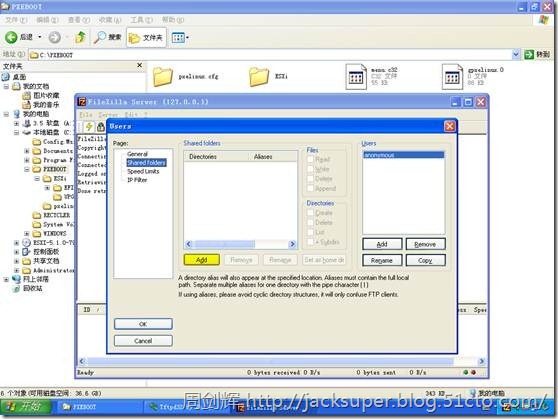The width and height of the screenshot is (558, 419).
Task: Select Config.Msi folder in the tree
Action: 58,142
